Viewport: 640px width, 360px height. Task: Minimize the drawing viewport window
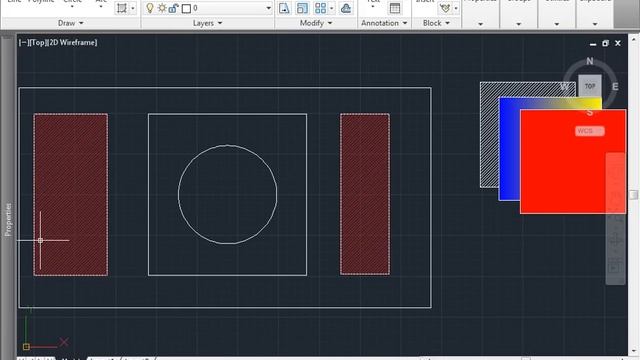(593, 43)
